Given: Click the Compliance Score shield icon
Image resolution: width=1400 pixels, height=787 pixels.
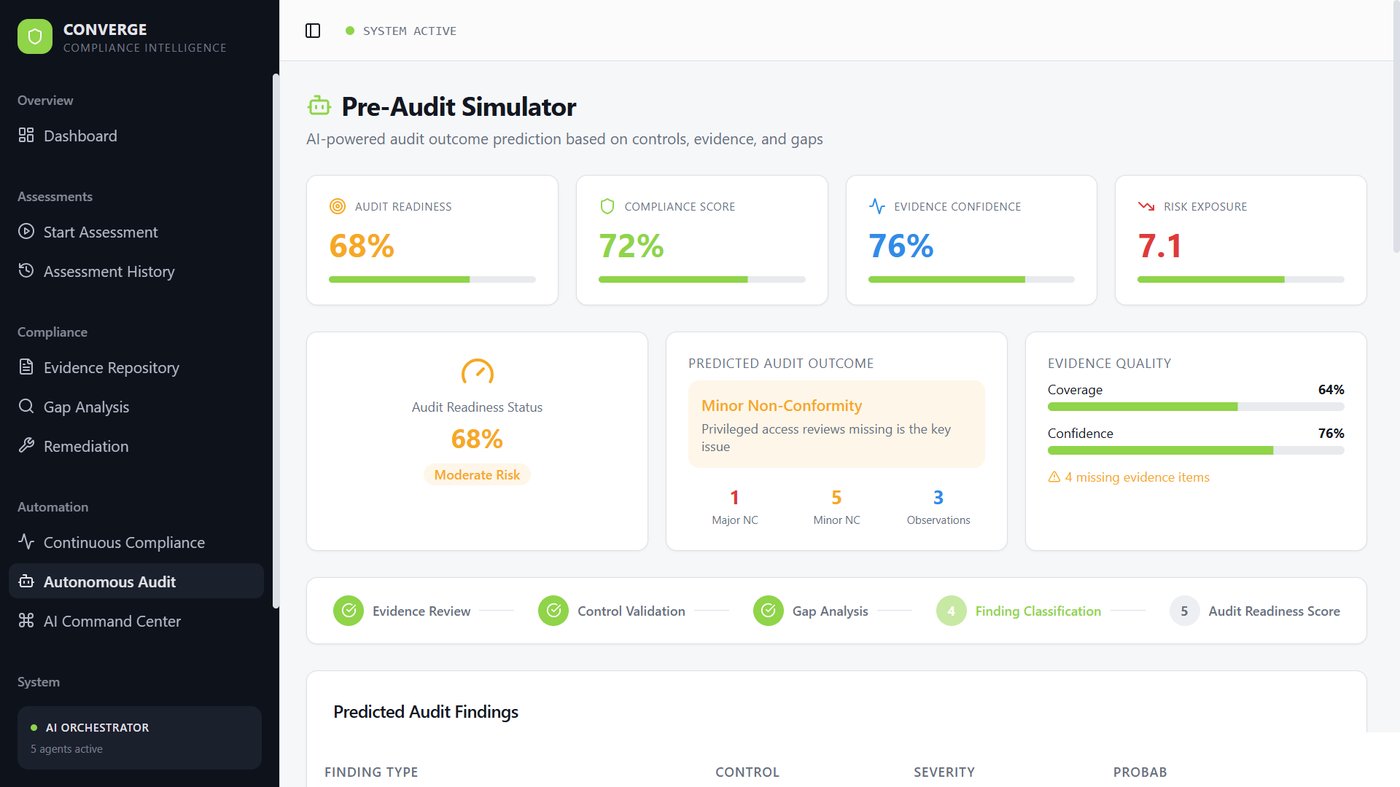Looking at the screenshot, I should 607,206.
